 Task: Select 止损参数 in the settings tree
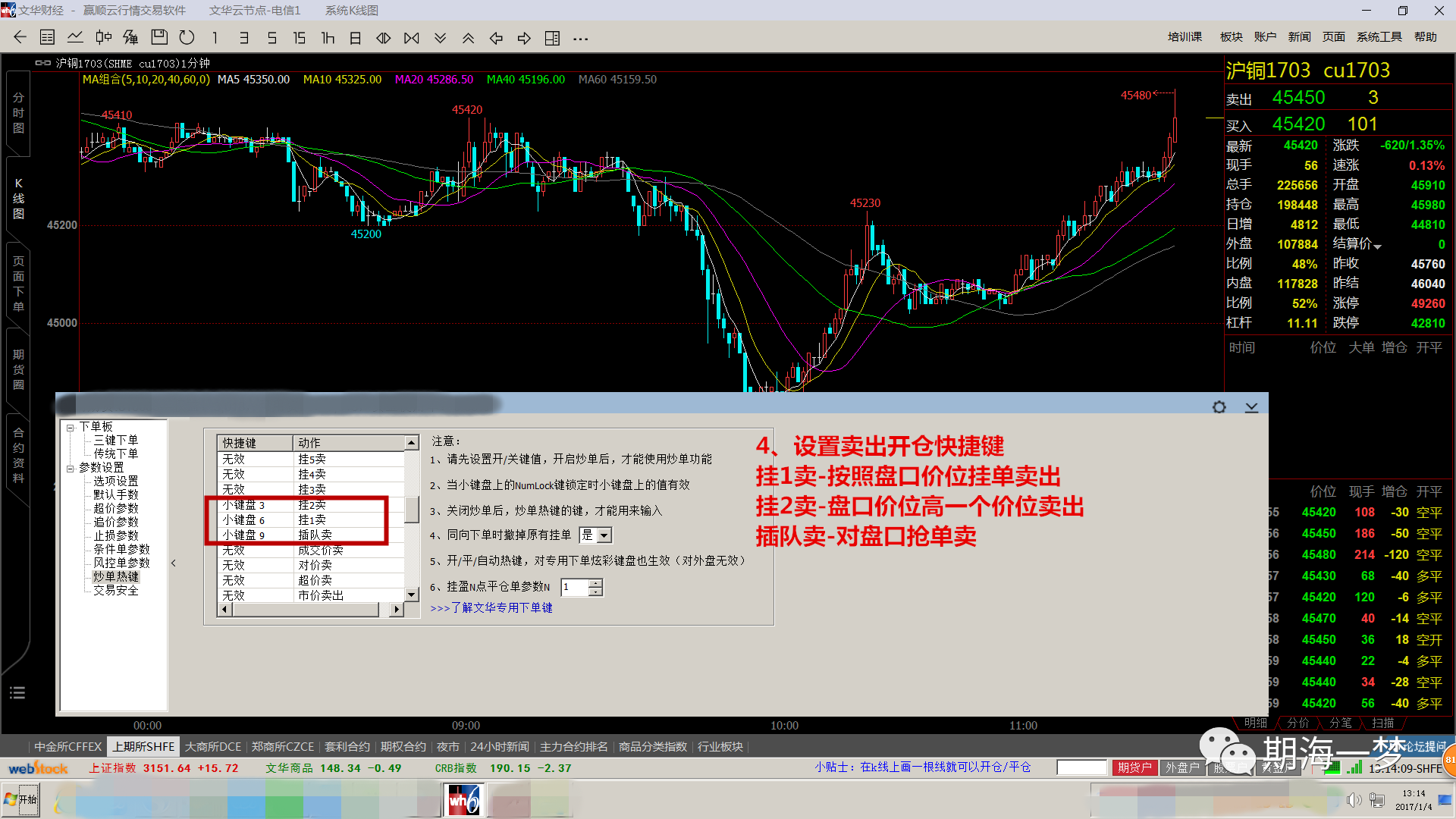point(115,535)
